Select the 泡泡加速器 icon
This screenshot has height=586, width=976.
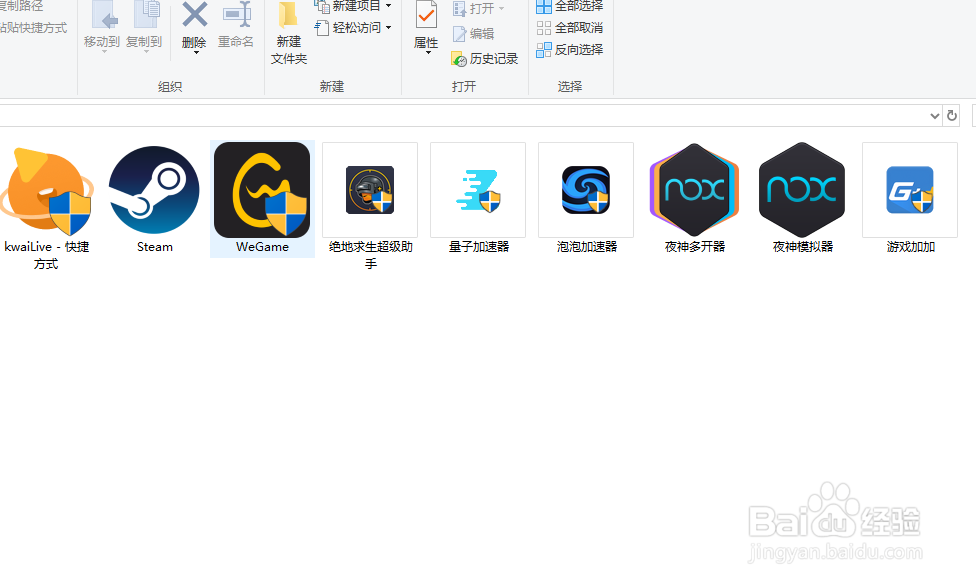point(586,190)
